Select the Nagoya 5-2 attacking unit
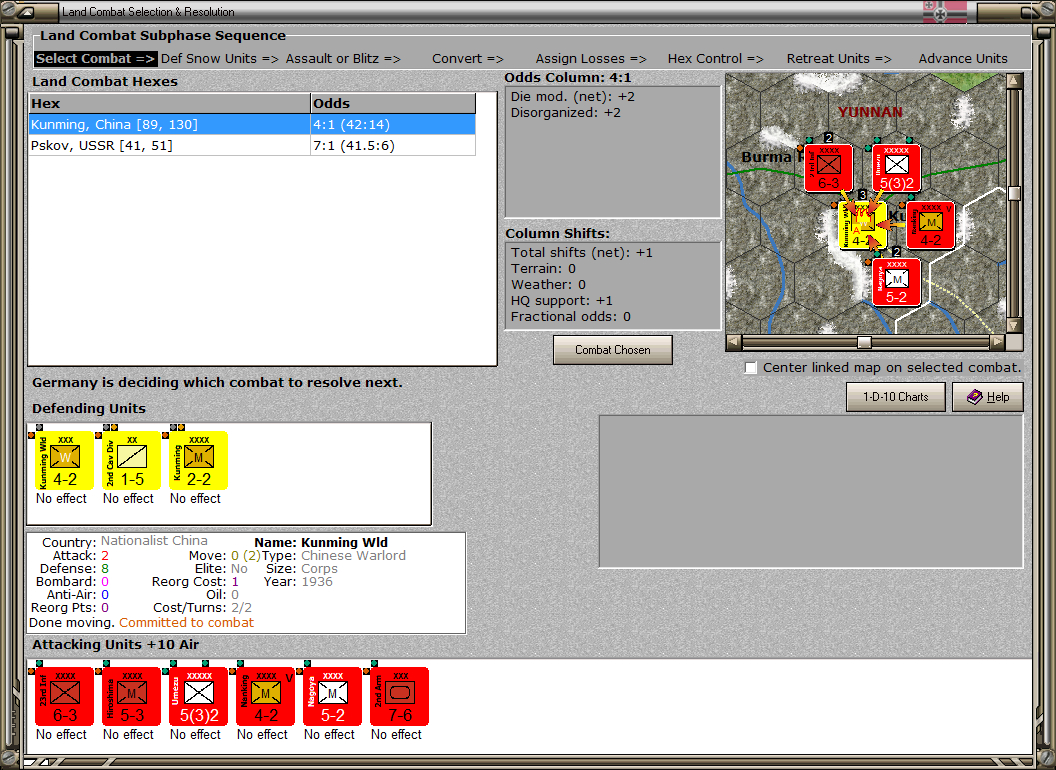The height and width of the screenshot is (770, 1056). click(332, 697)
